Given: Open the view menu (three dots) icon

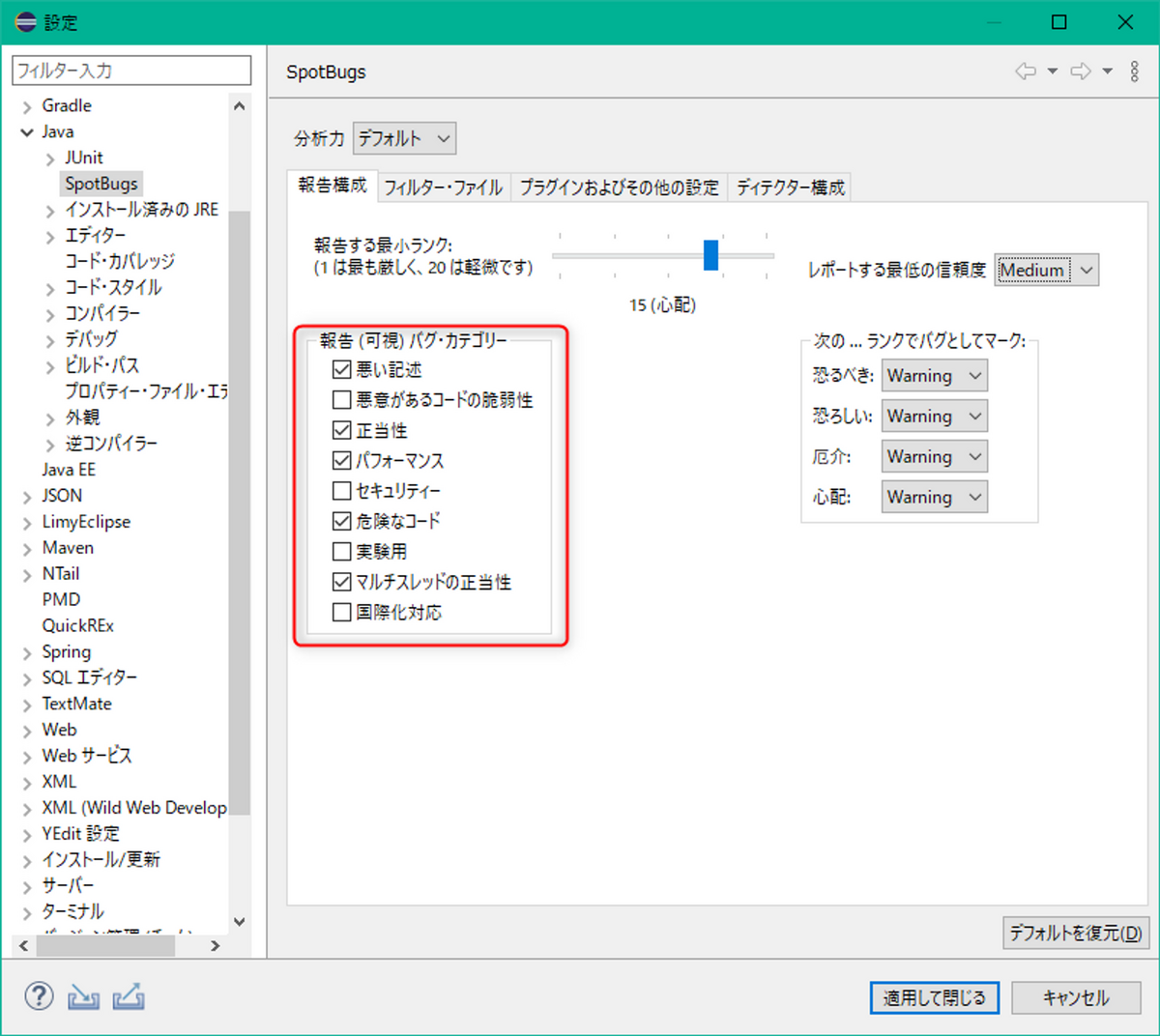Looking at the screenshot, I should point(1134,71).
